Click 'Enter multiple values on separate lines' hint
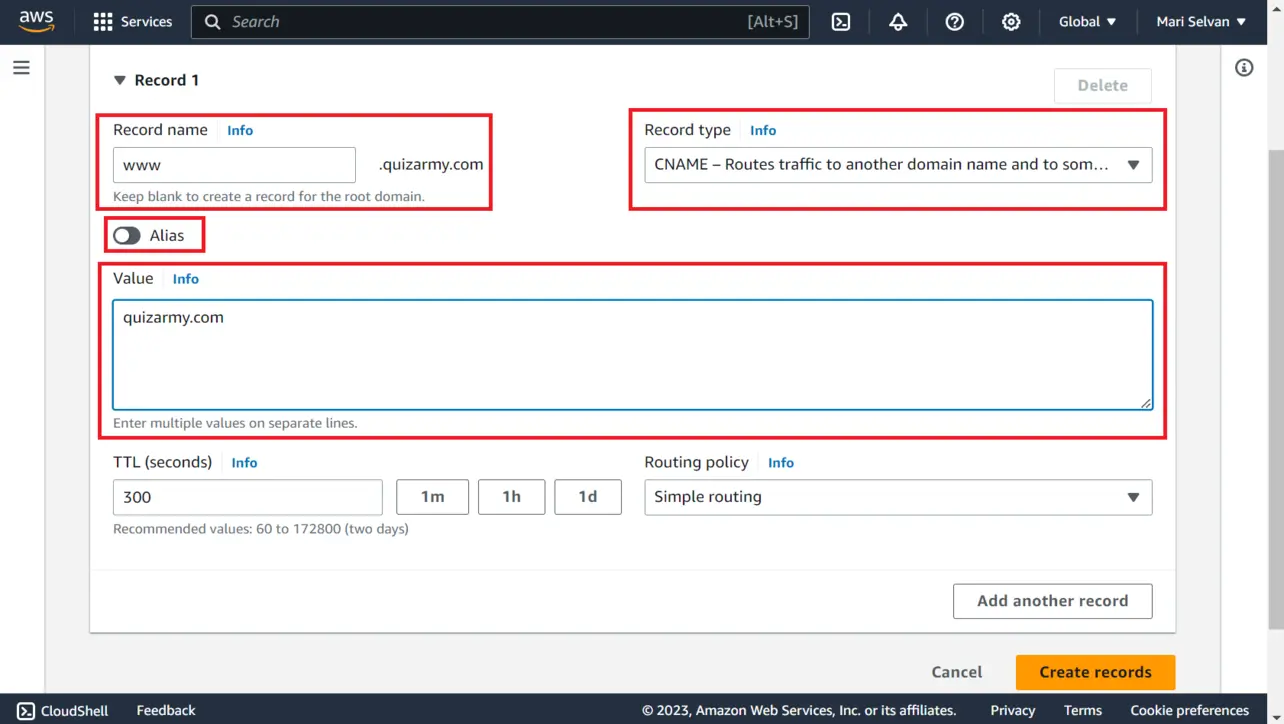 tap(235, 423)
